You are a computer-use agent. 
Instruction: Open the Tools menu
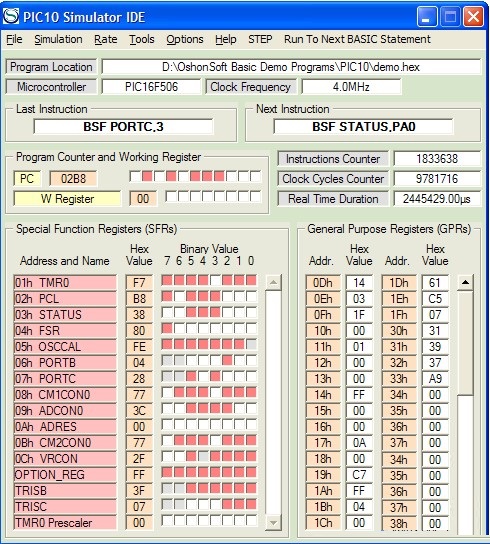pyautogui.click(x=142, y=39)
